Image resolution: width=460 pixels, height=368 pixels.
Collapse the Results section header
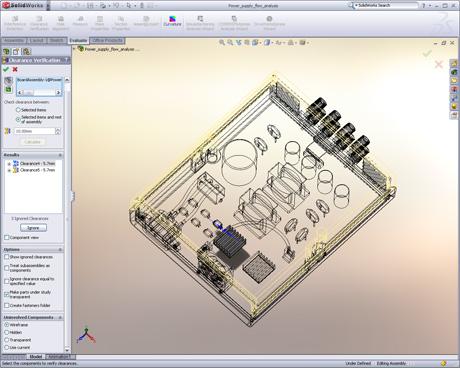coord(60,155)
